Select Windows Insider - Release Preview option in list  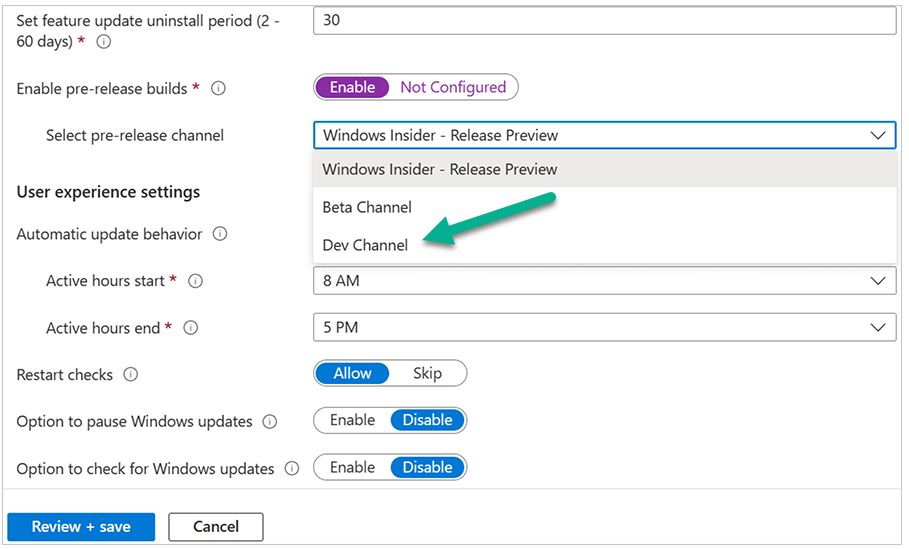(x=605, y=169)
